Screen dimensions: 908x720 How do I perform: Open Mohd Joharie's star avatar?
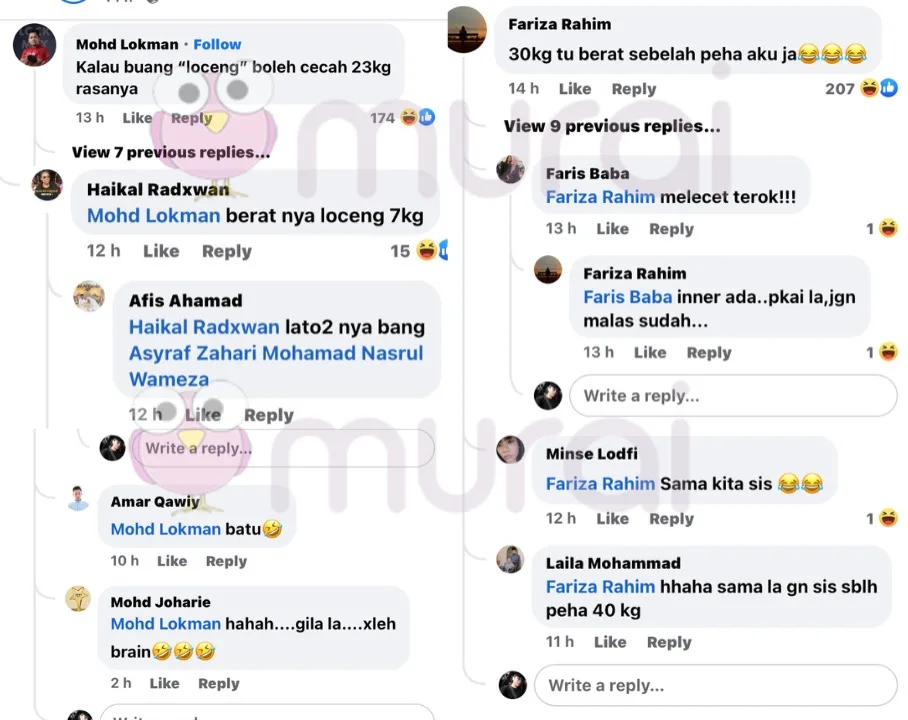(78, 598)
